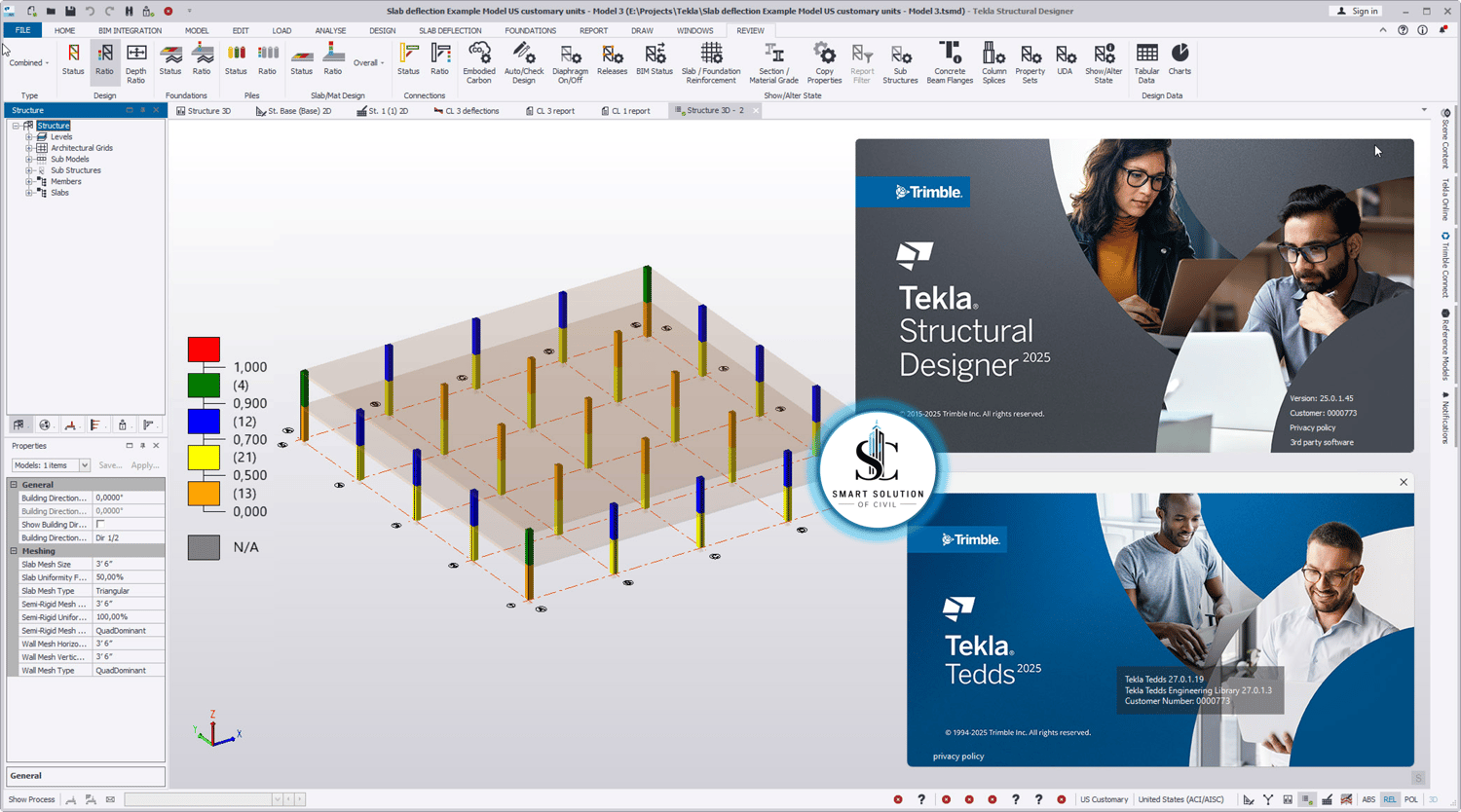
Task: Open Slab / Foundation Reinforcement tool
Action: pos(711,63)
